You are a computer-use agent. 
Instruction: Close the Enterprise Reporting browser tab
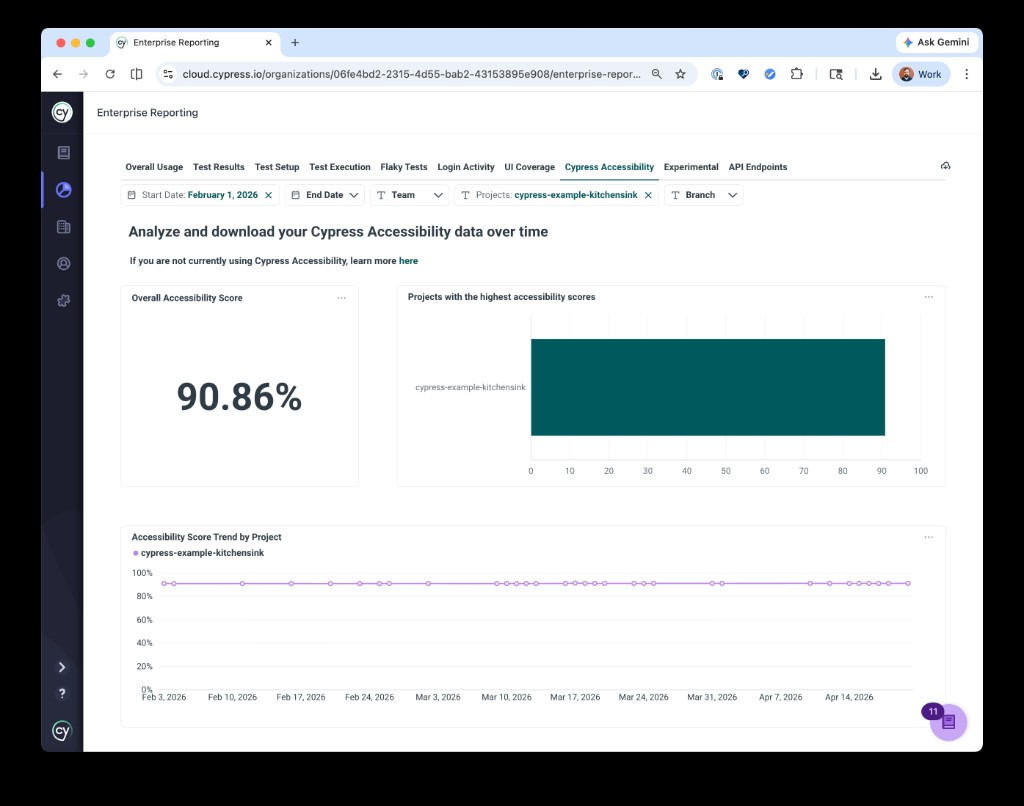[268, 42]
